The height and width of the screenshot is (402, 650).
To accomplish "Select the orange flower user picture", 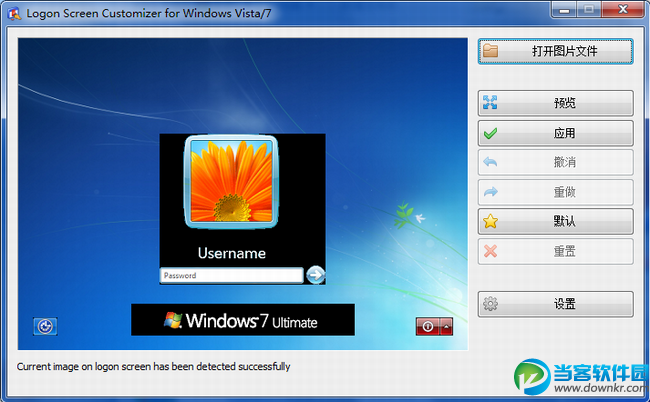I will tap(231, 182).
